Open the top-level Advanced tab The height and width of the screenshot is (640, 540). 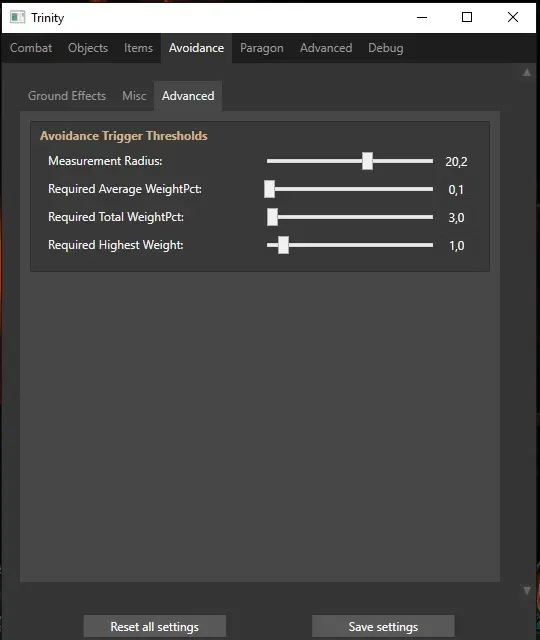point(326,48)
